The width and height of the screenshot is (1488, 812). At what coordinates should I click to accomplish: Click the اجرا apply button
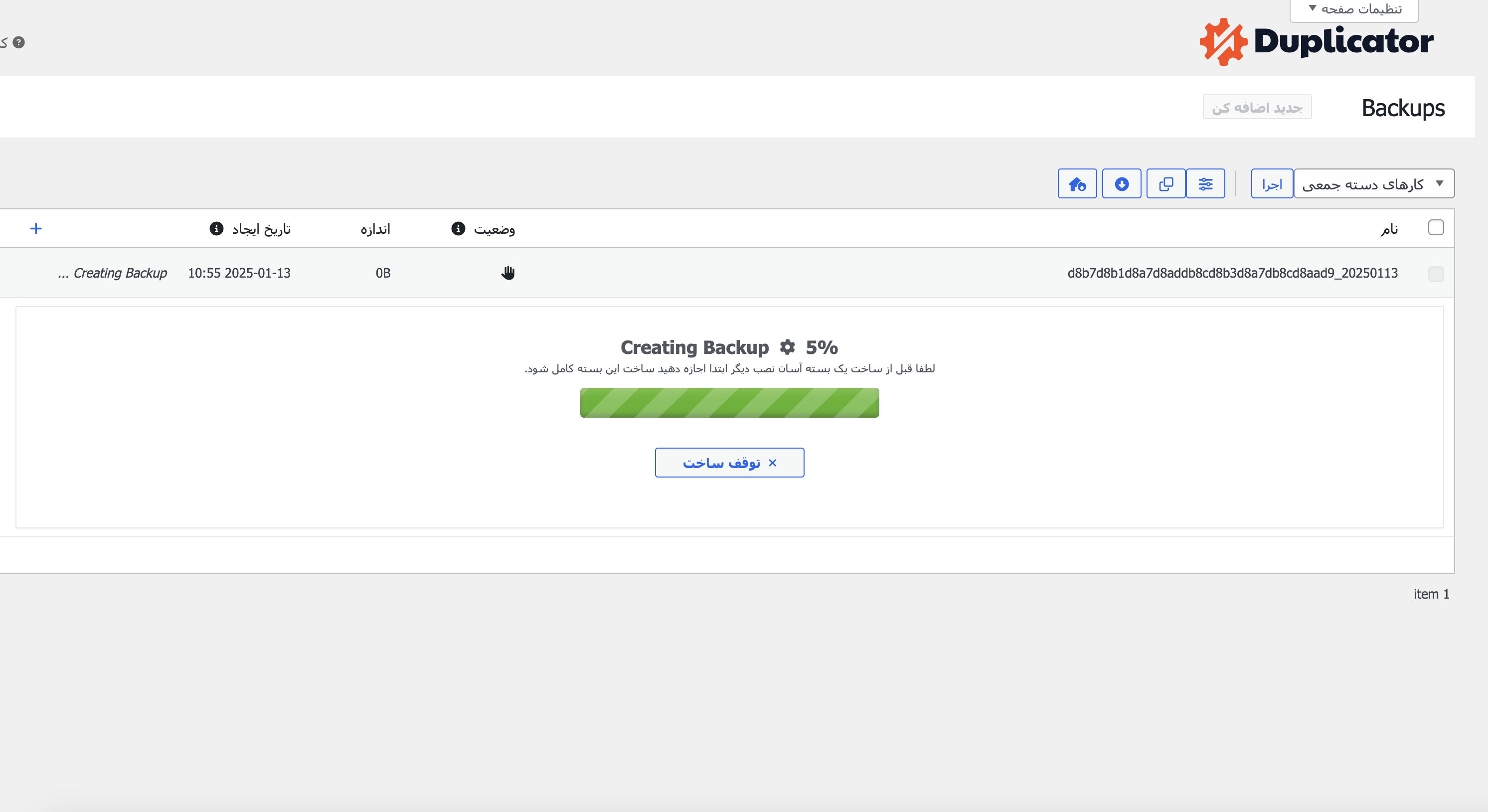coord(1271,183)
